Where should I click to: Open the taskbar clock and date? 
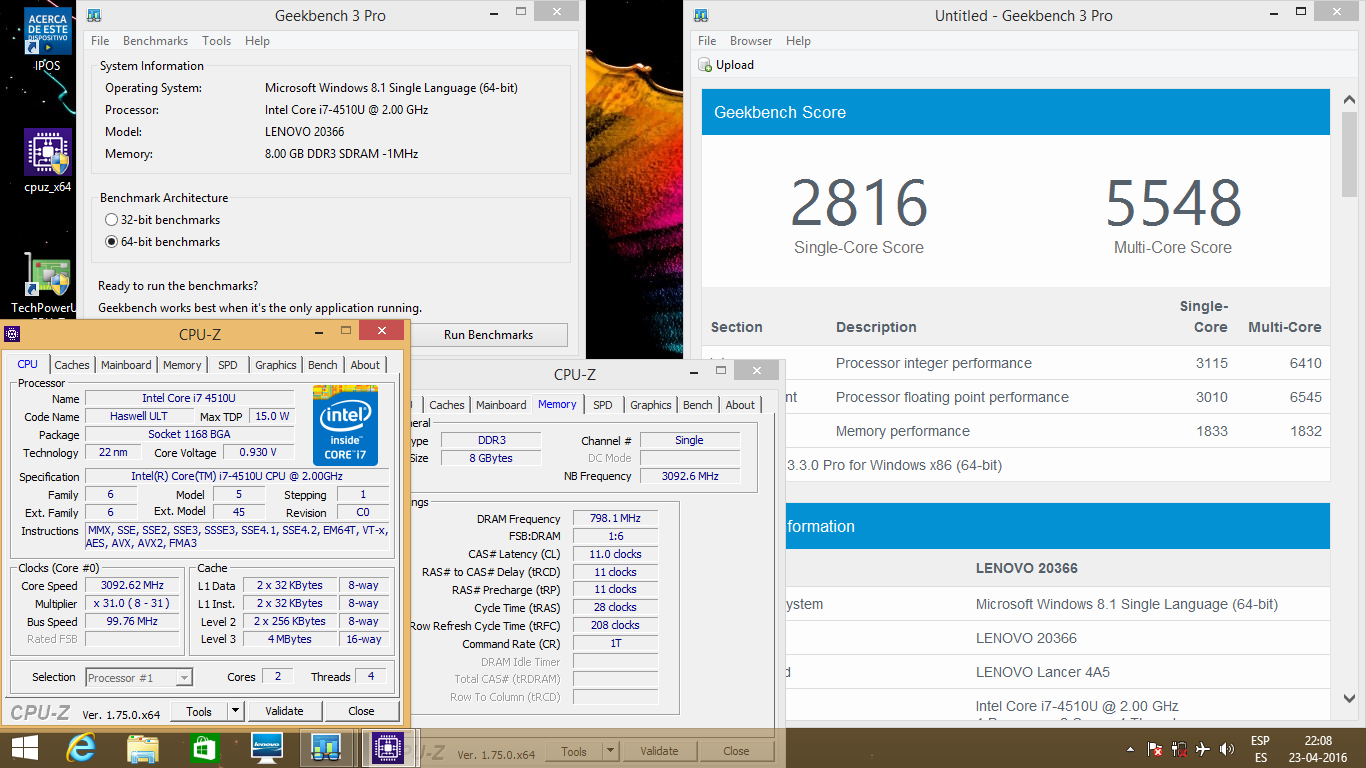(1319, 749)
